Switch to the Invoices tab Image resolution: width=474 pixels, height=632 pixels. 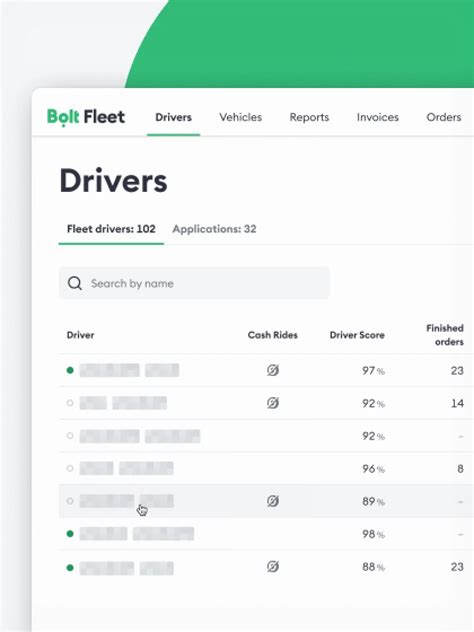pyautogui.click(x=378, y=117)
